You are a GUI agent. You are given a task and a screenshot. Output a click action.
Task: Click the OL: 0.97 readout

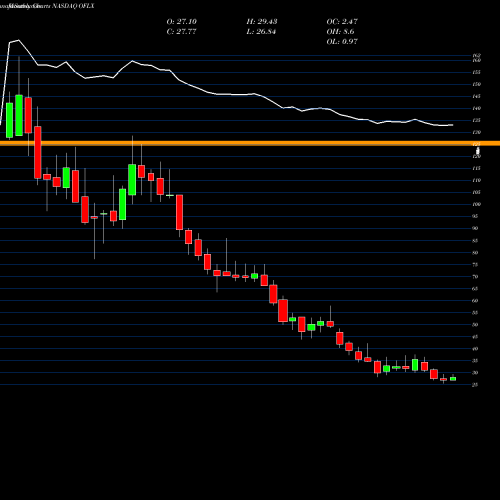(342, 42)
